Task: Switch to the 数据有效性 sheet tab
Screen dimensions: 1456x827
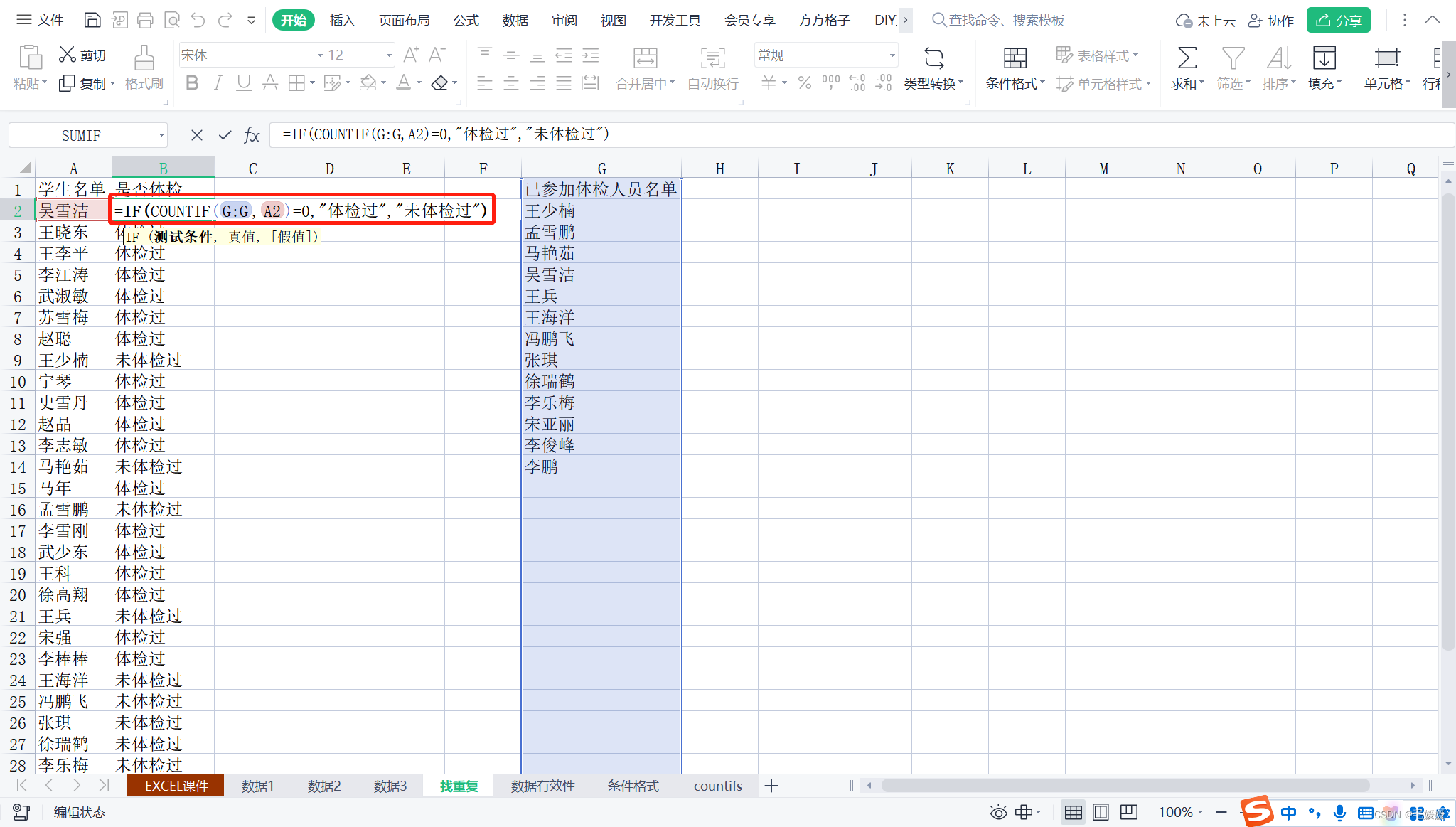Action: click(542, 786)
